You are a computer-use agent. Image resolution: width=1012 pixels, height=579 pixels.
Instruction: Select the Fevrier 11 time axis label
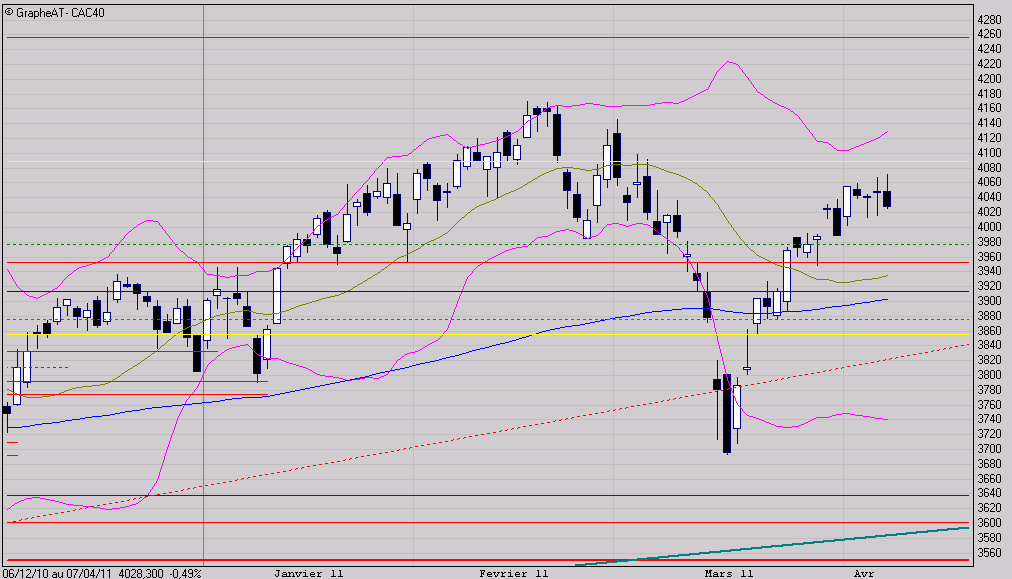[x=514, y=573]
